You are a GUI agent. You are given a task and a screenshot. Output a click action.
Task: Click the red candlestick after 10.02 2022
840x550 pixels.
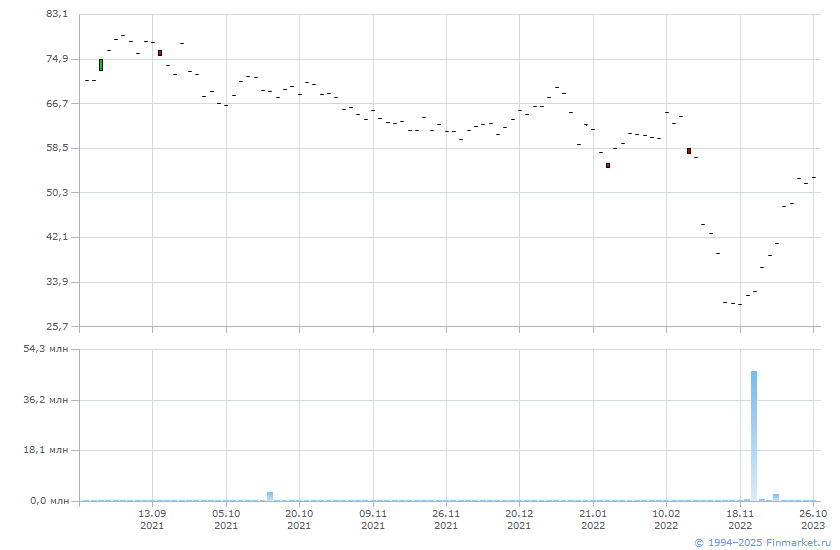(x=688, y=151)
